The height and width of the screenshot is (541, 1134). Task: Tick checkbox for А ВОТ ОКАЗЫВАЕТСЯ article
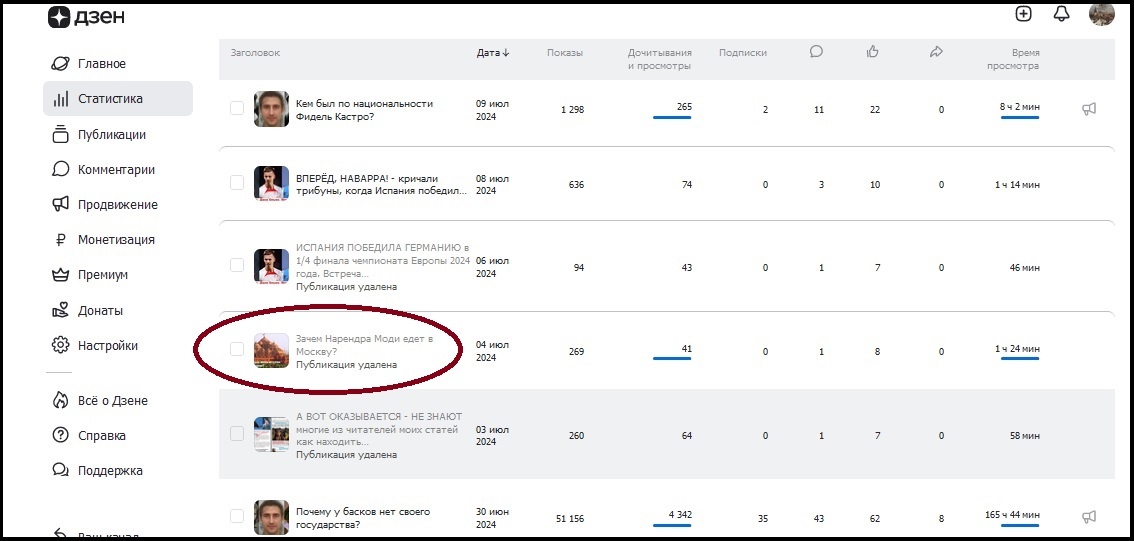pos(236,434)
